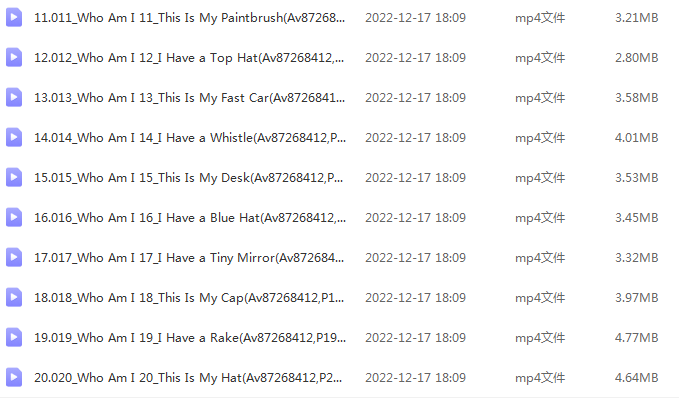This screenshot has height=400, width=679.
Task: Click video icon of 19 Rake file
Action: coord(14,338)
